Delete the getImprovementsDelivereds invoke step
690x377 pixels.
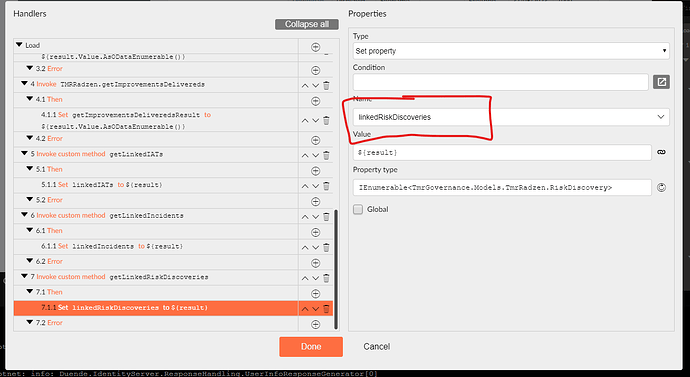point(326,85)
